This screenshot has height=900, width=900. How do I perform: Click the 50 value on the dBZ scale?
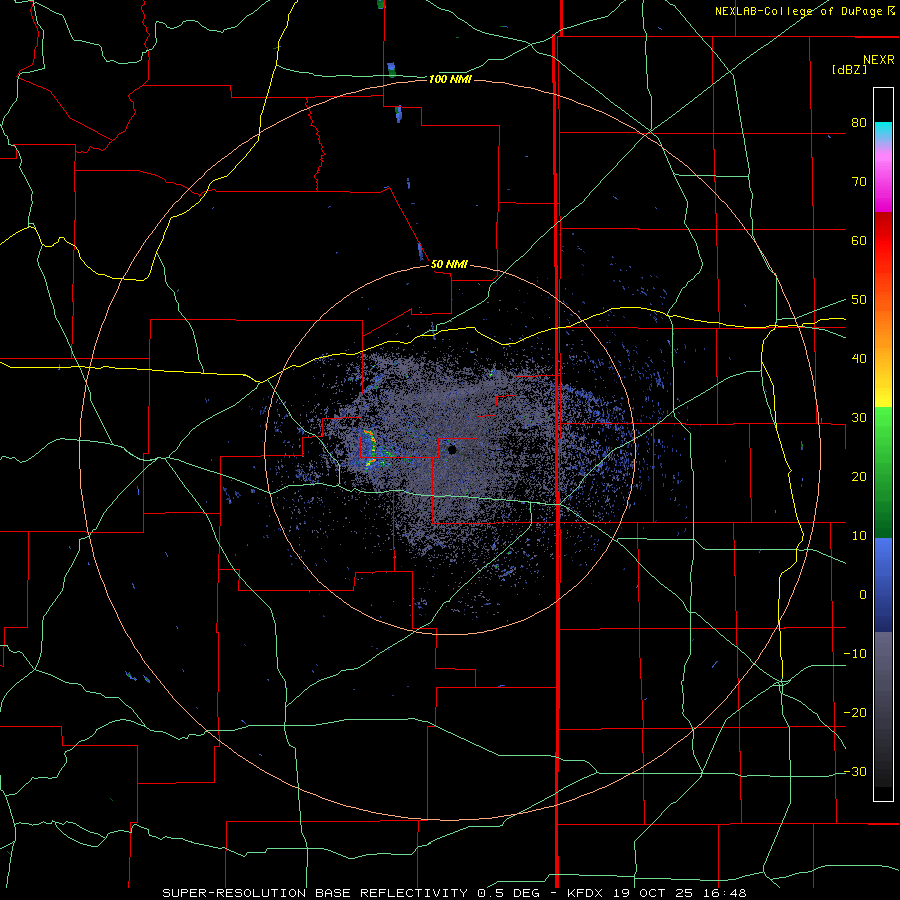859,300
